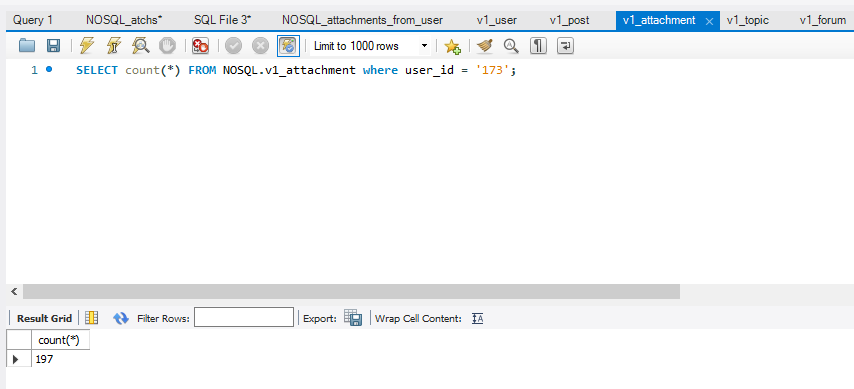Add snippet with star plus icon
854x389 pixels.
[x=453, y=46]
